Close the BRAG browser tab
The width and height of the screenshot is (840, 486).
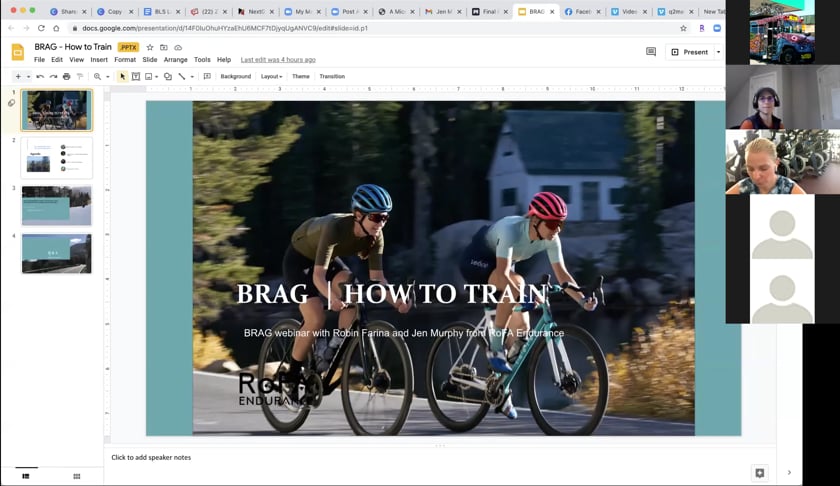pyautogui.click(x=552, y=11)
